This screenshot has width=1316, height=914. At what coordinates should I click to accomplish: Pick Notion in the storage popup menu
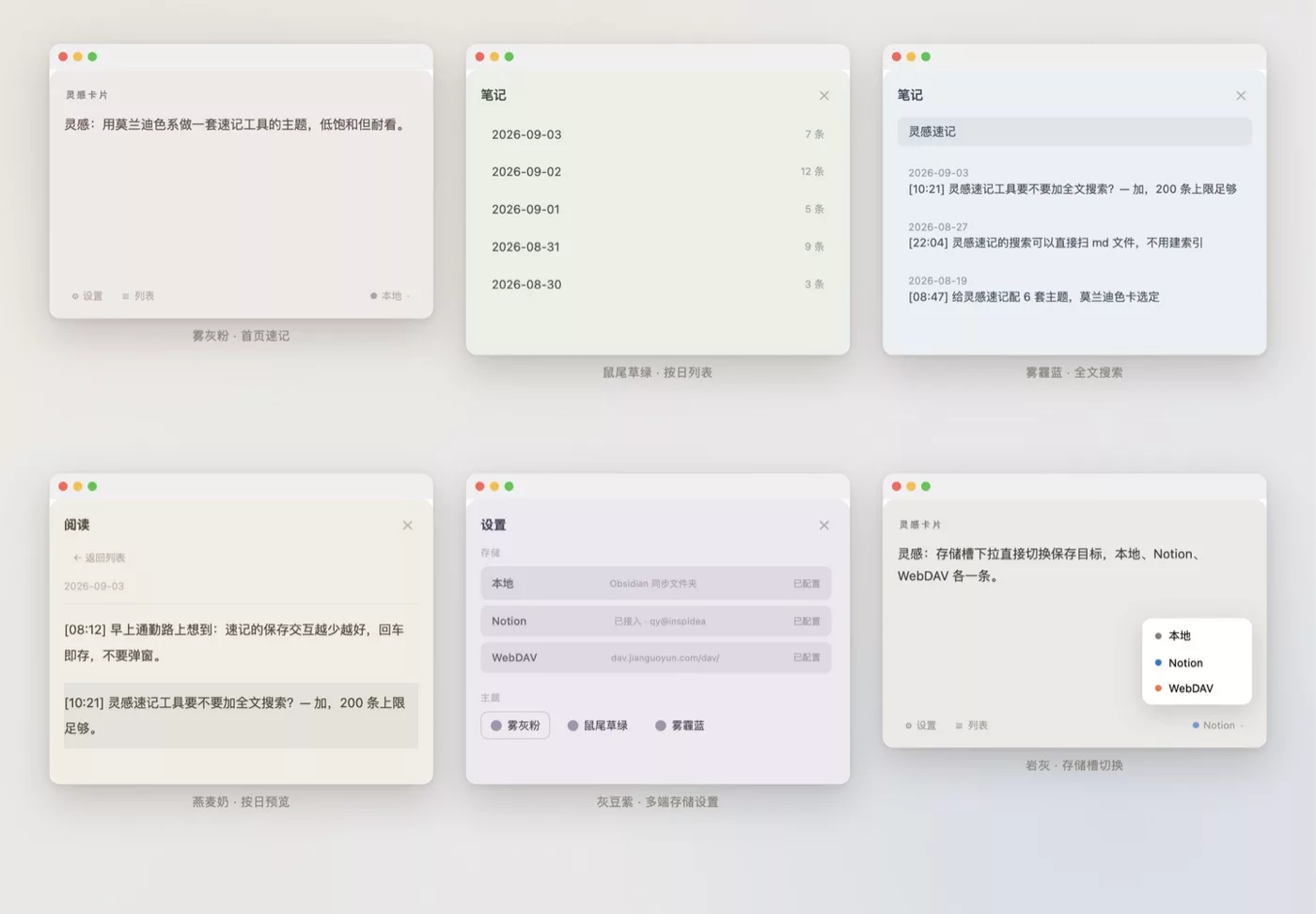1197,663
